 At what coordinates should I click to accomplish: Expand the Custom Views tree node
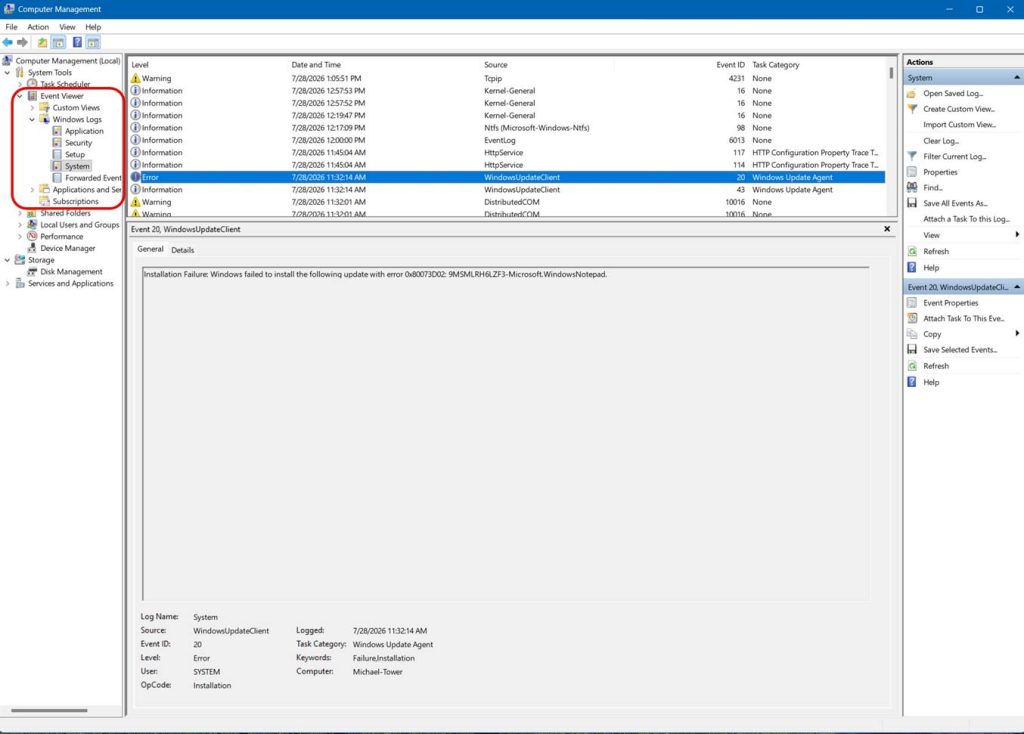[32, 108]
